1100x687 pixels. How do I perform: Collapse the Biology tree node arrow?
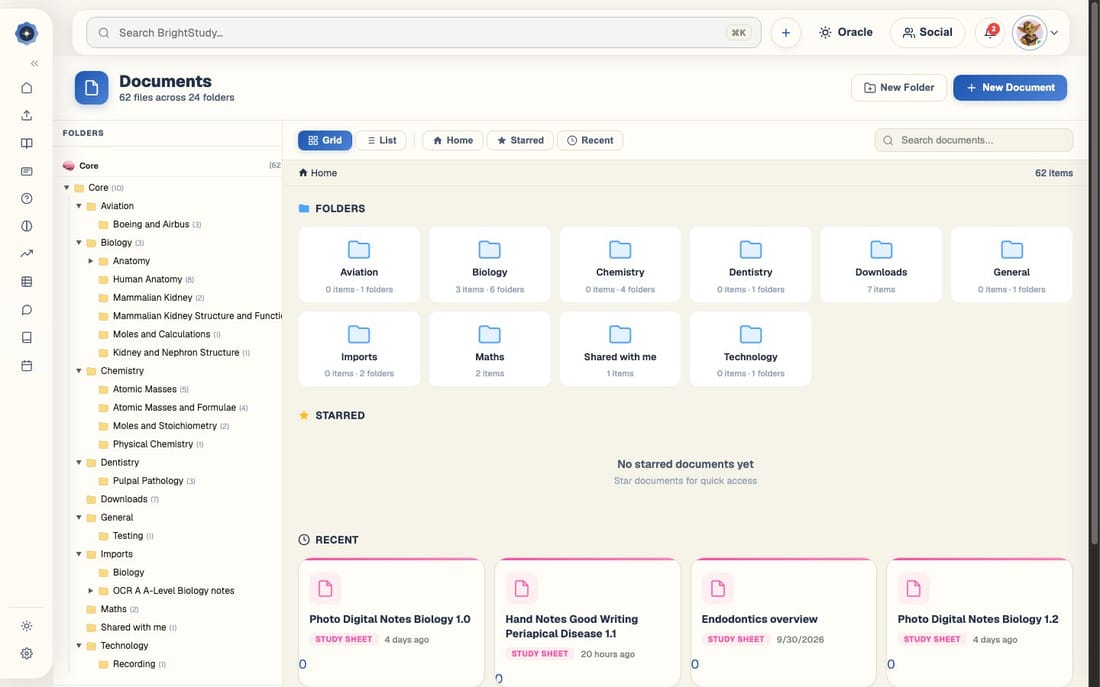click(79, 242)
